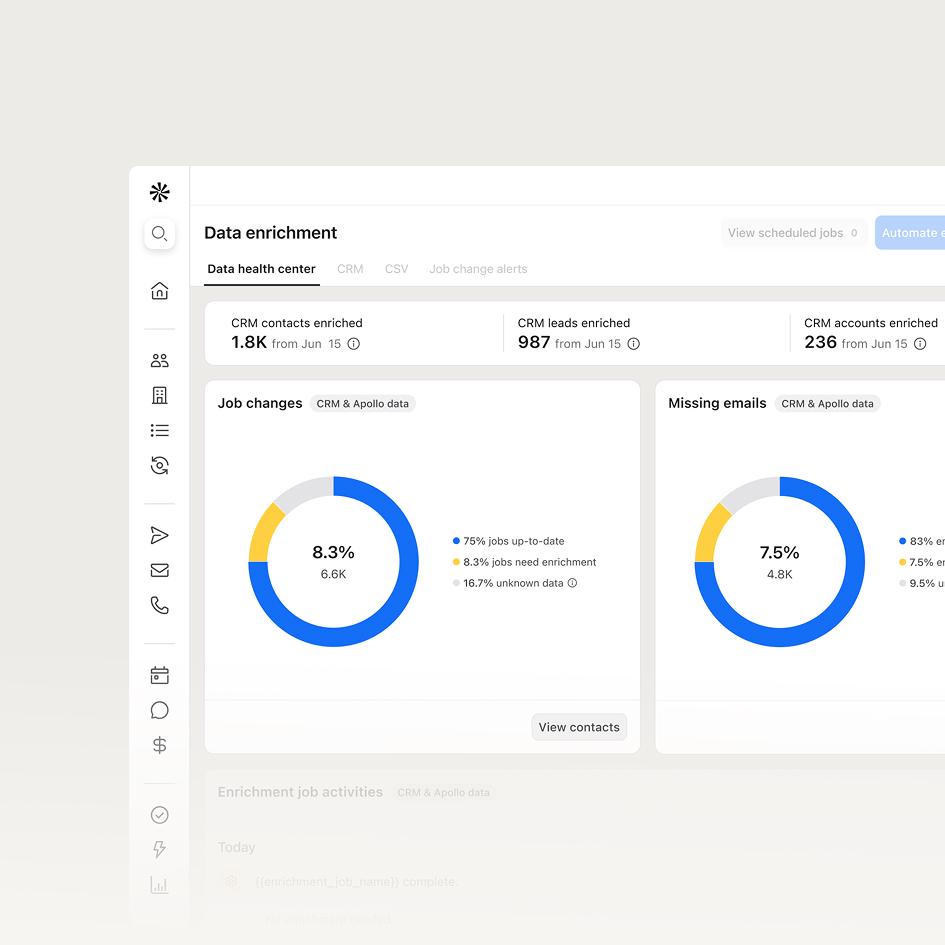Open search from the sidebar
This screenshot has width=945, height=945.
coord(159,233)
